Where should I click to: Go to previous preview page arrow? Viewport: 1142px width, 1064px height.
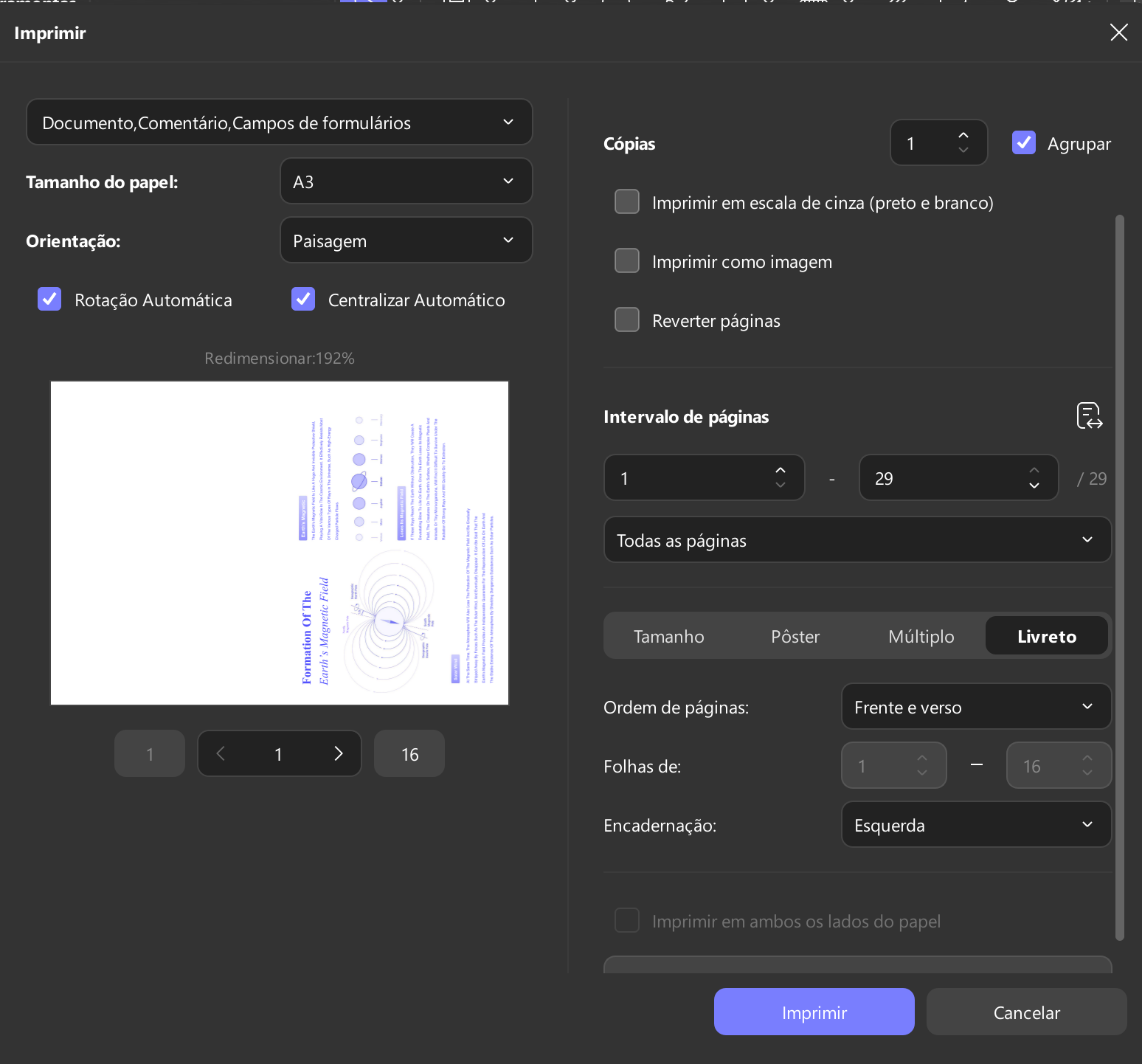pos(221,753)
